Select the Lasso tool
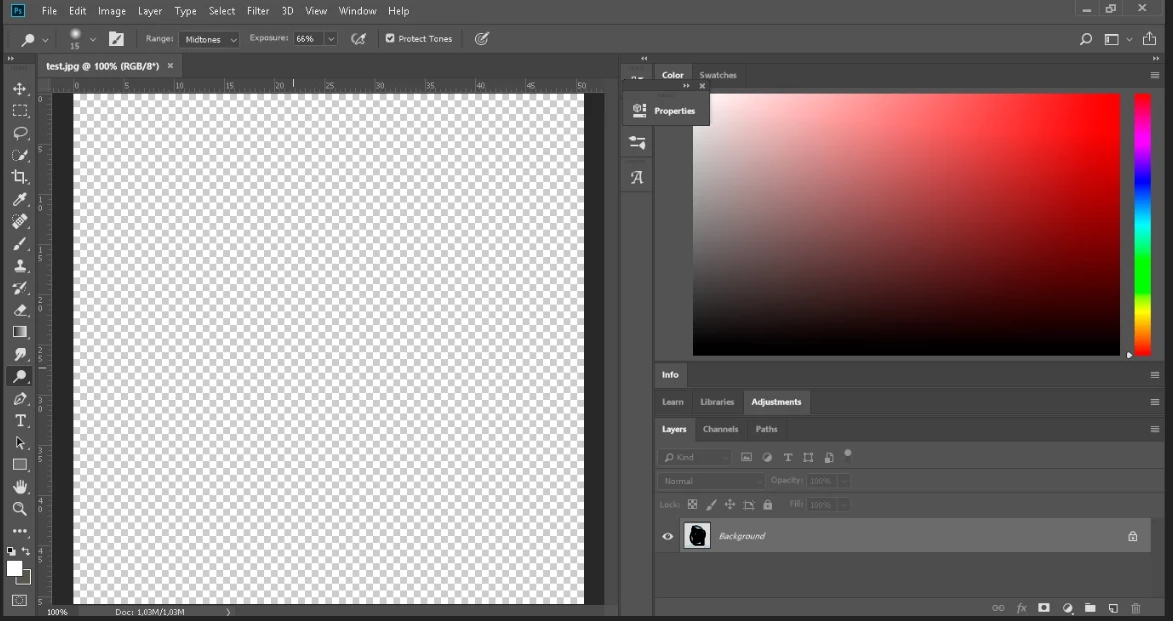The image size is (1173, 621). [20, 133]
